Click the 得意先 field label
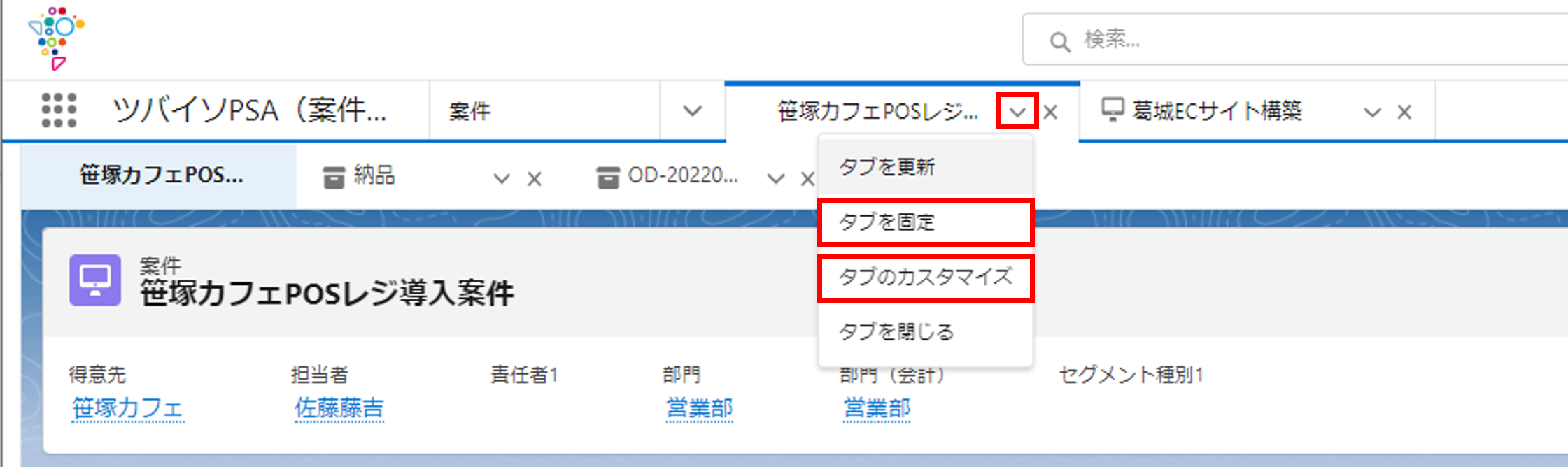The width and height of the screenshot is (1568, 467). (97, 375)
